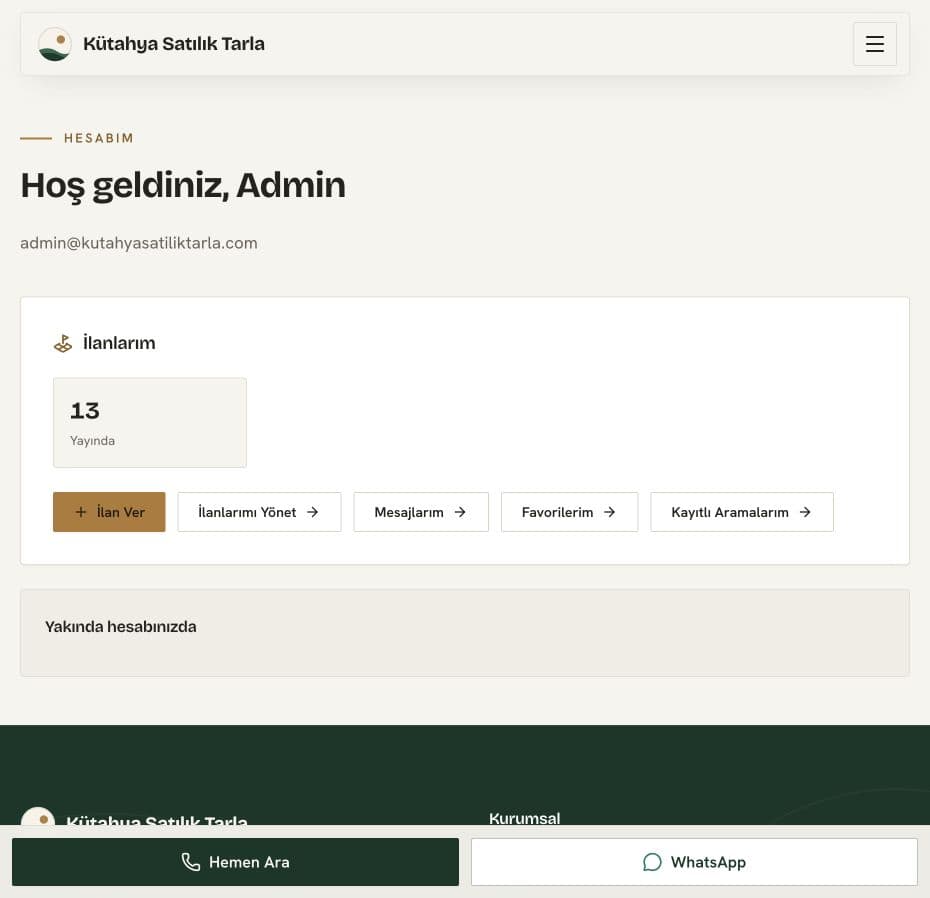The height and width of the screenshot is (898, 930).
Task: Click the Kurumsal footer heading
Action: [524, 818]
